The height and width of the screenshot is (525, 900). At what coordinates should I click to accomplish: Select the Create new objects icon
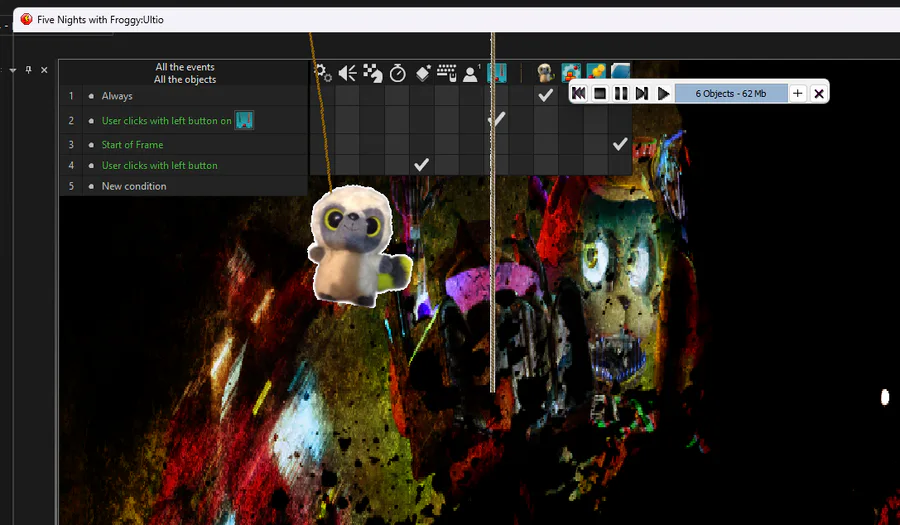tap(422, 73)
